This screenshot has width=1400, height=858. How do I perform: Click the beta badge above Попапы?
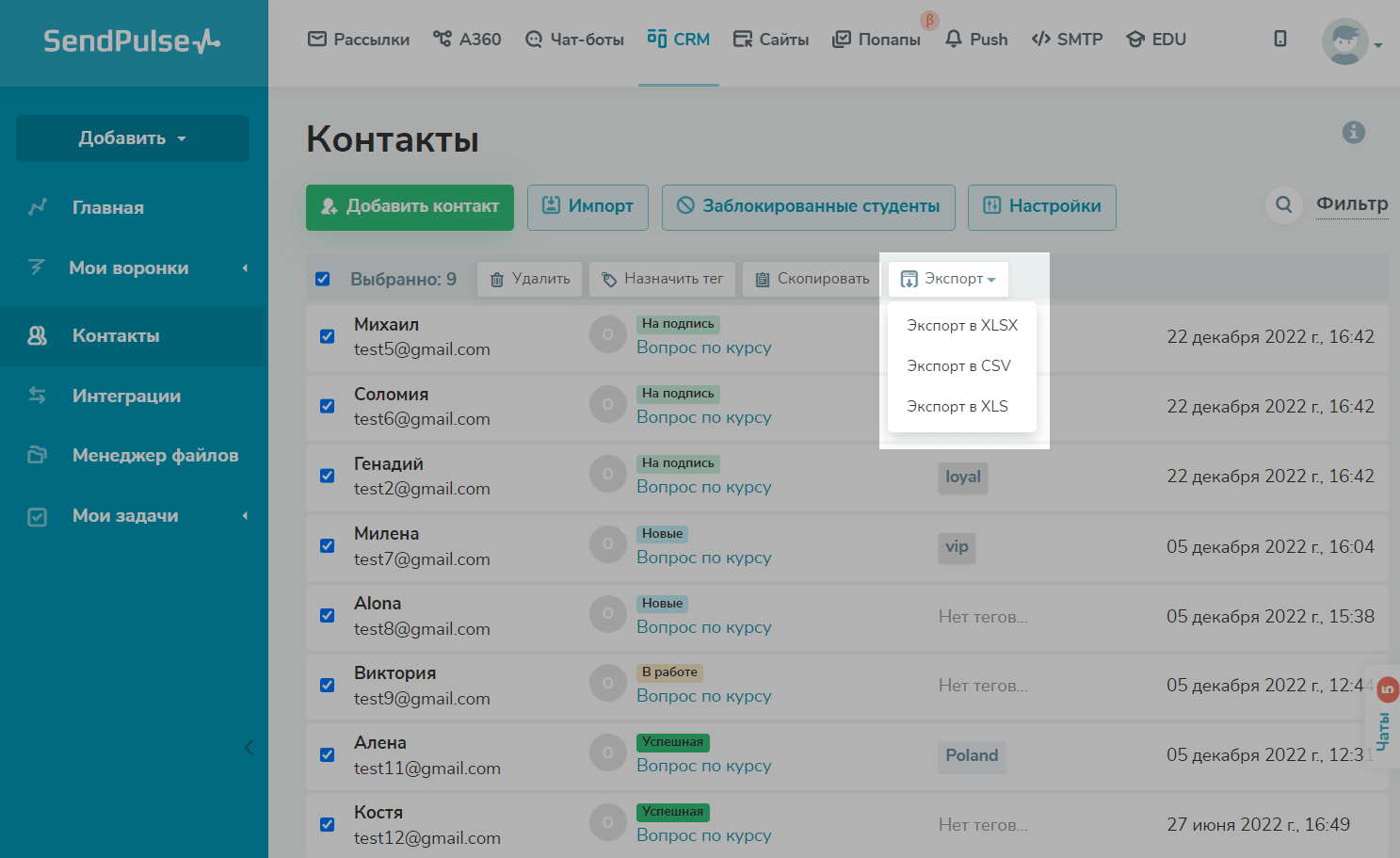930,20
